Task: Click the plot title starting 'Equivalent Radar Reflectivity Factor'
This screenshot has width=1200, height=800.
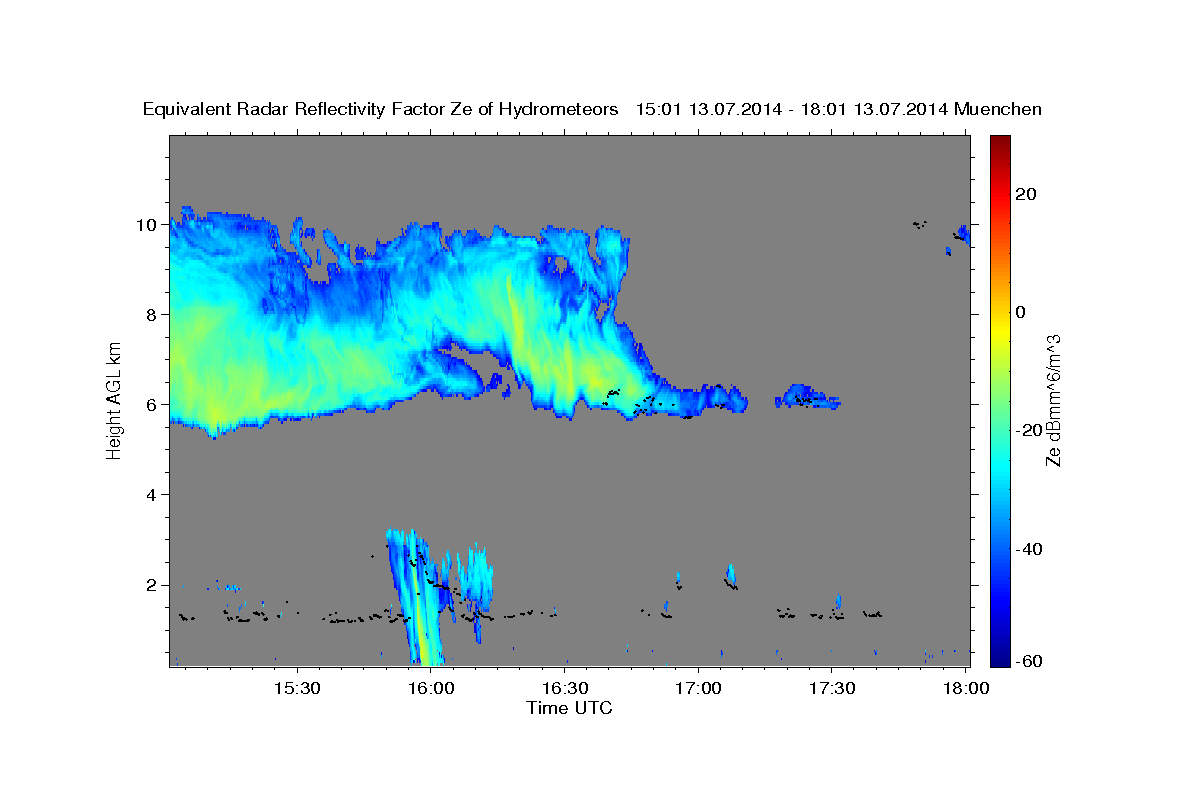Action: click(x=593, y=110)
